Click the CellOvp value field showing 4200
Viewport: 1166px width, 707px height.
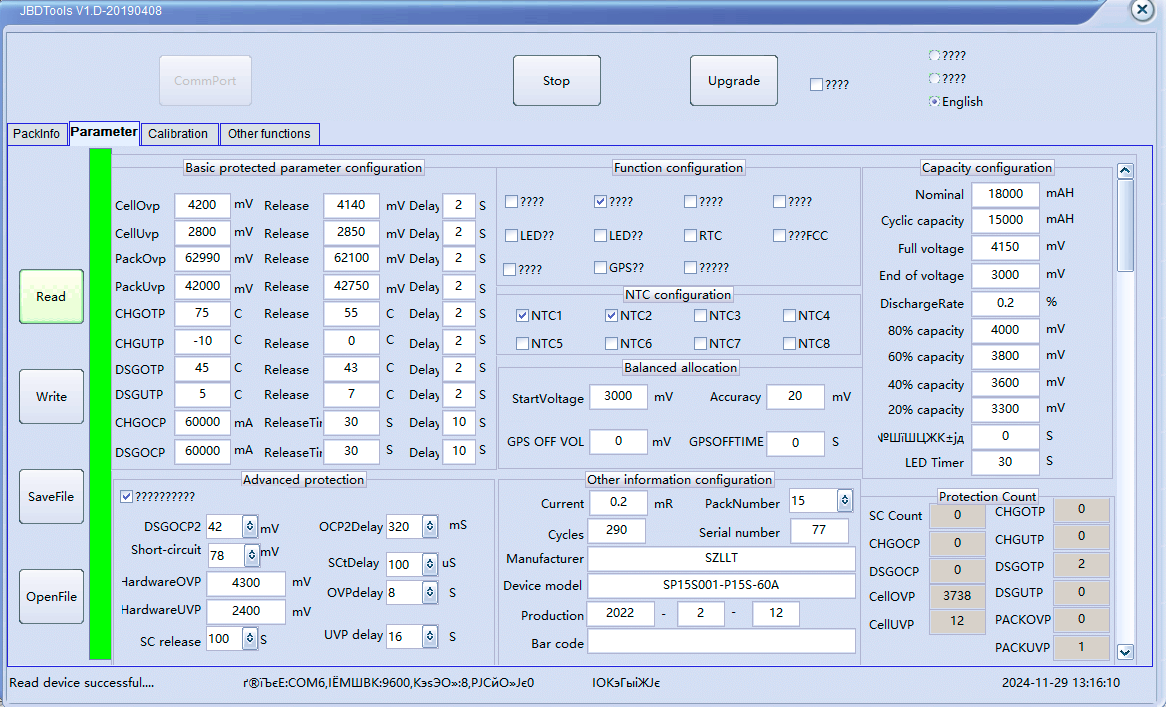(202, 205)
